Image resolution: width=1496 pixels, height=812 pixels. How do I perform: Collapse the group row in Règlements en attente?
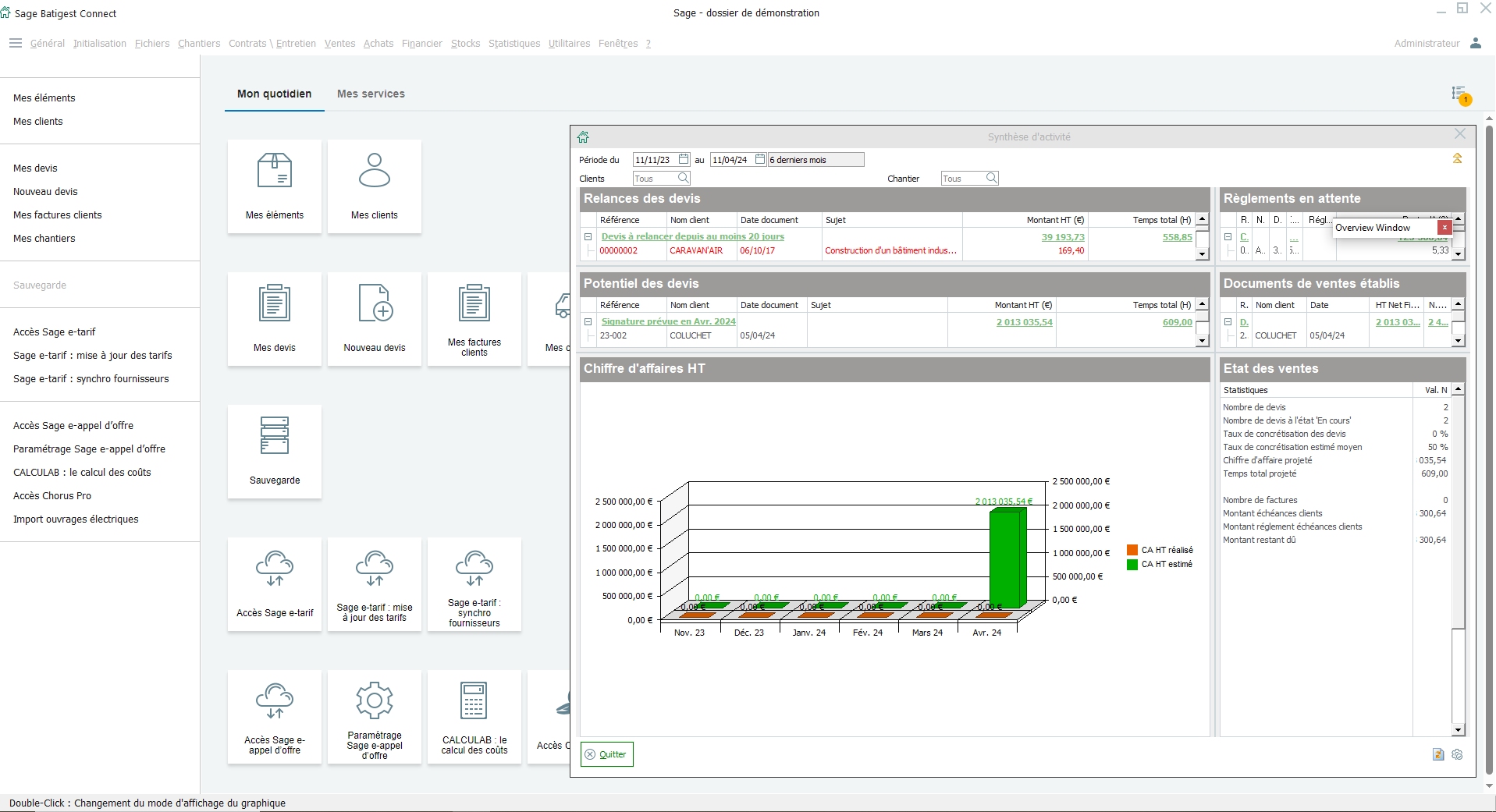(1228, 236)
